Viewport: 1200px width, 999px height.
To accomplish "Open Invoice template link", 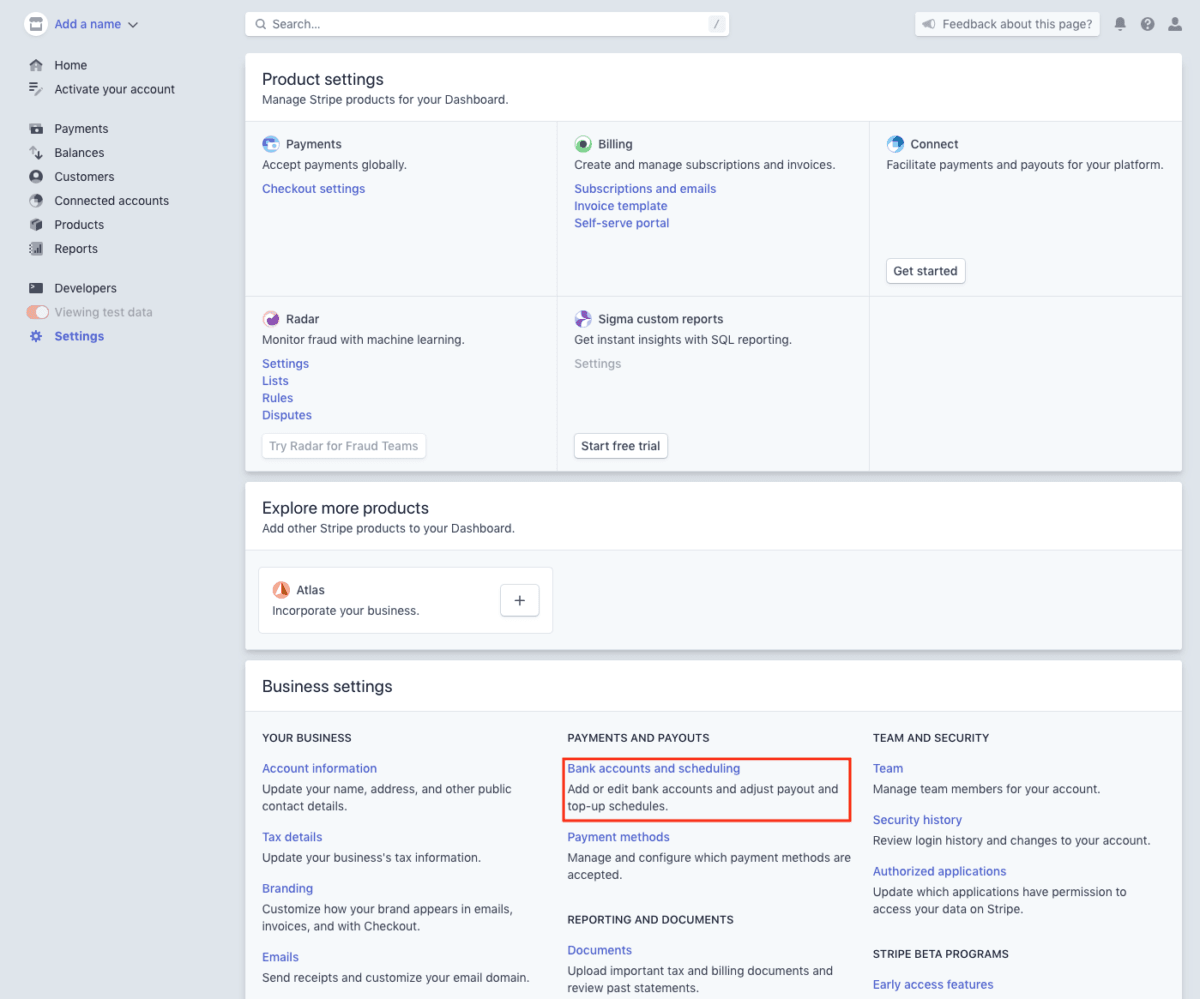I will click(x=620, y=206).
